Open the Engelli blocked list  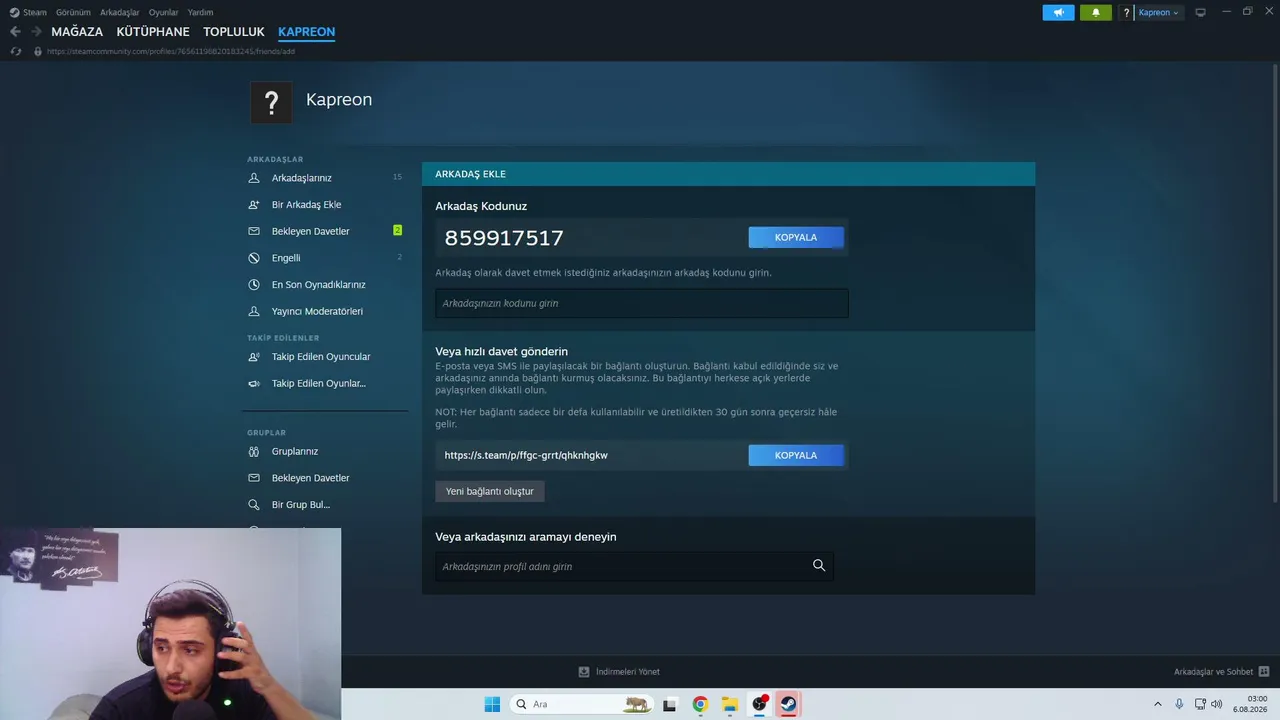[x=286, y=258]
